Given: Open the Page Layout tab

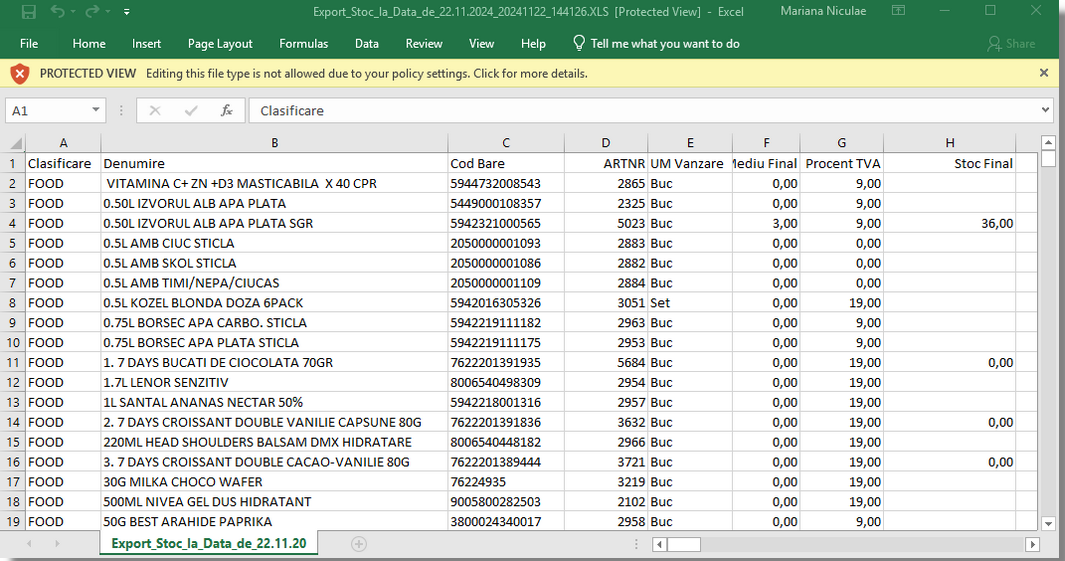Looking at the screenshot, I should coord(220,43).
